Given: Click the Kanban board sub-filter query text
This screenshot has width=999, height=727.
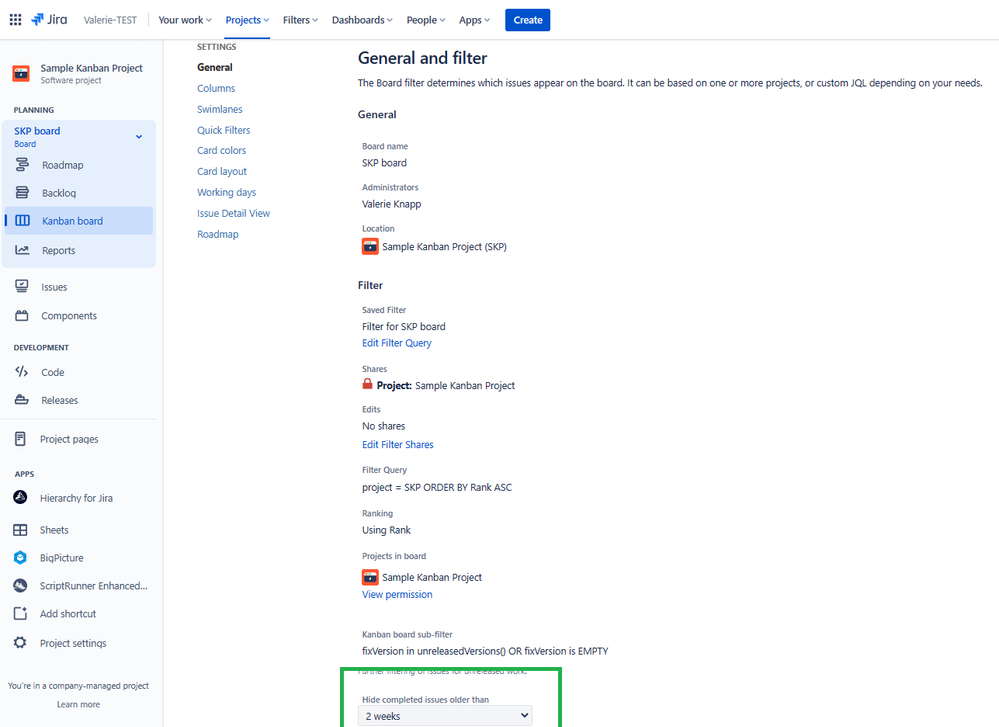Looking at the screenshot, I should coord(485,651).
